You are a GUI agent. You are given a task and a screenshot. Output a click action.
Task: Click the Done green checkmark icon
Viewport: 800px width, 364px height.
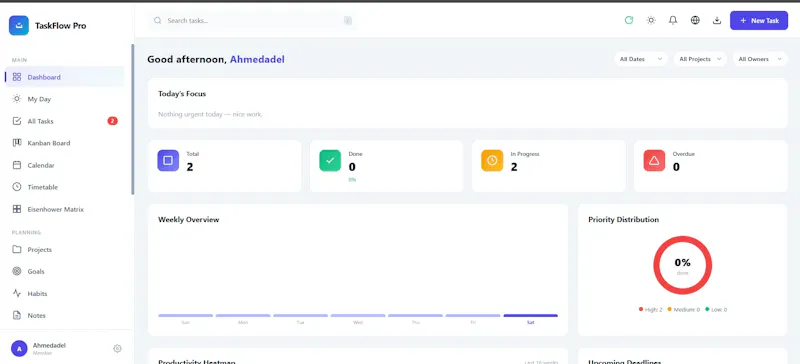tap(330, 160)
